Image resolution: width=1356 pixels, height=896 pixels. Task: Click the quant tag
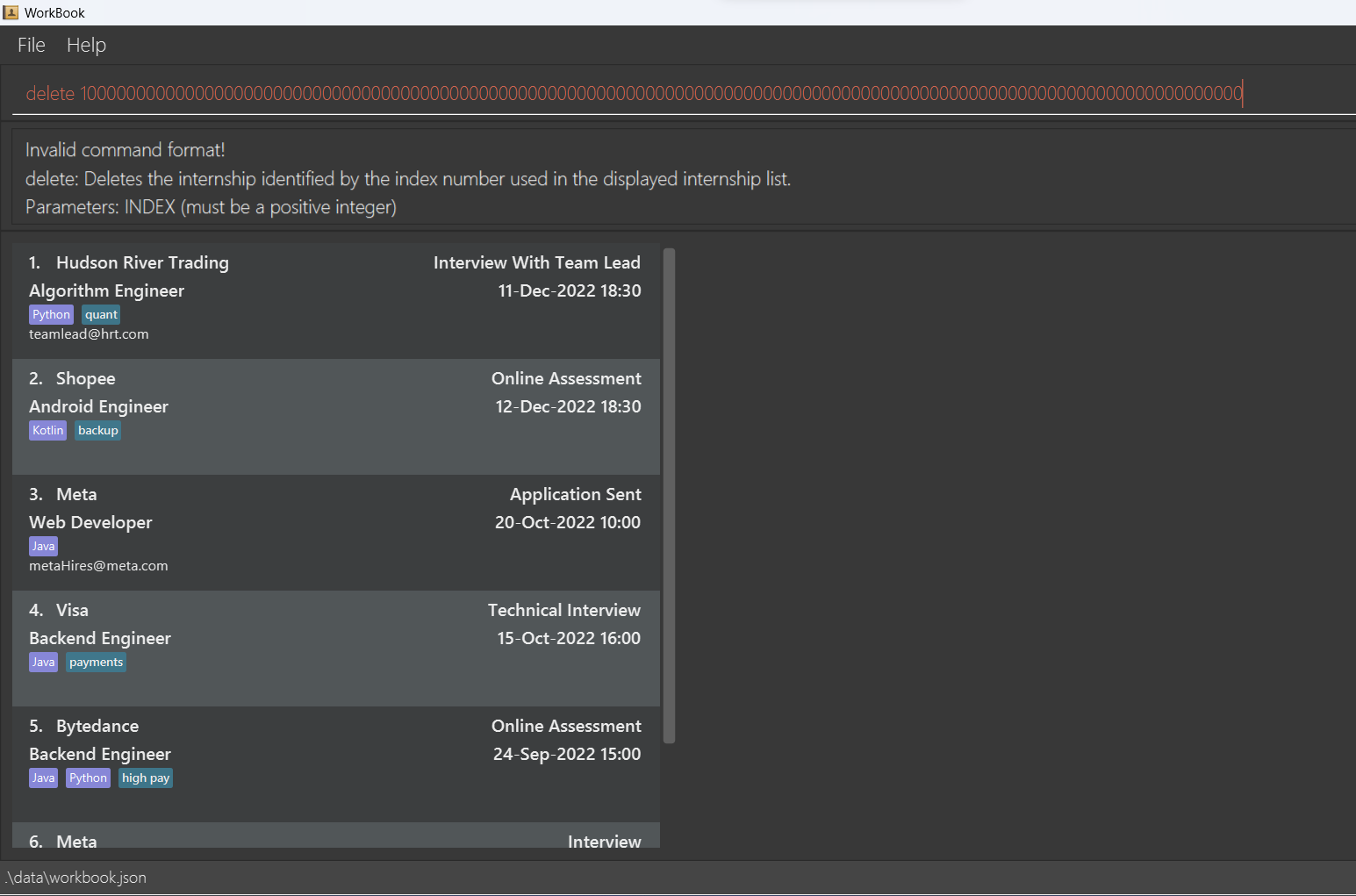(101, 314)
